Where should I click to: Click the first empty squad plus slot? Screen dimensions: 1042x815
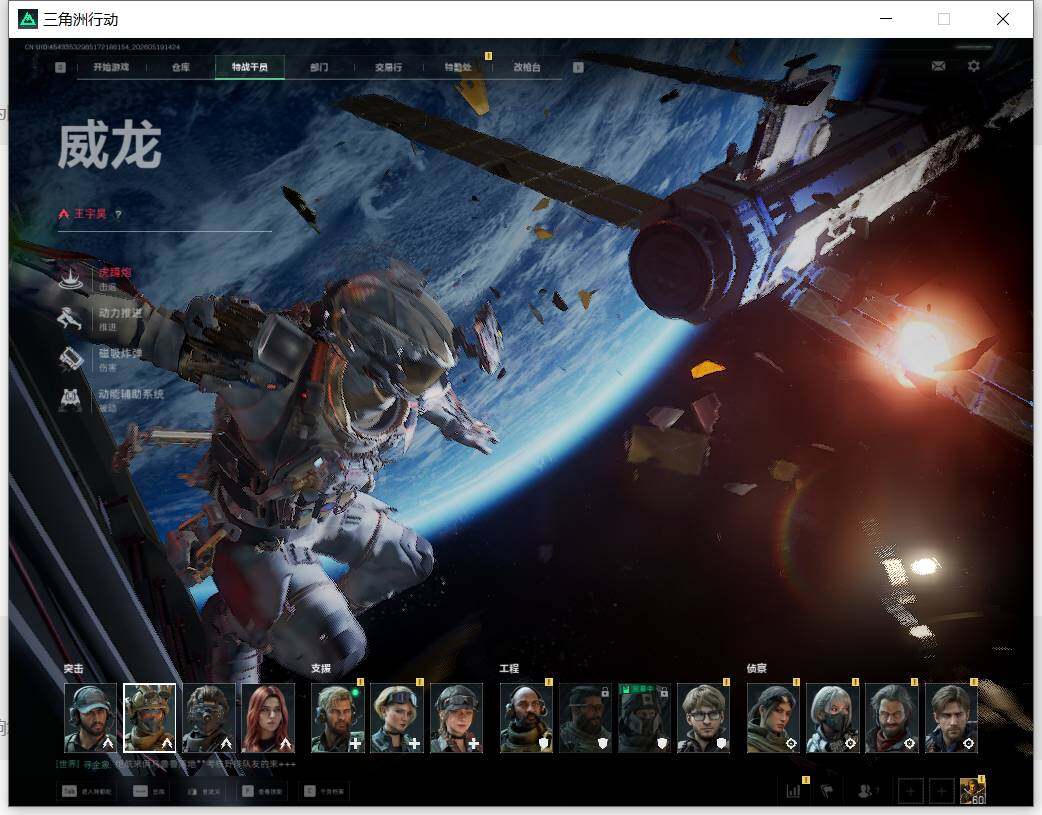910,792
